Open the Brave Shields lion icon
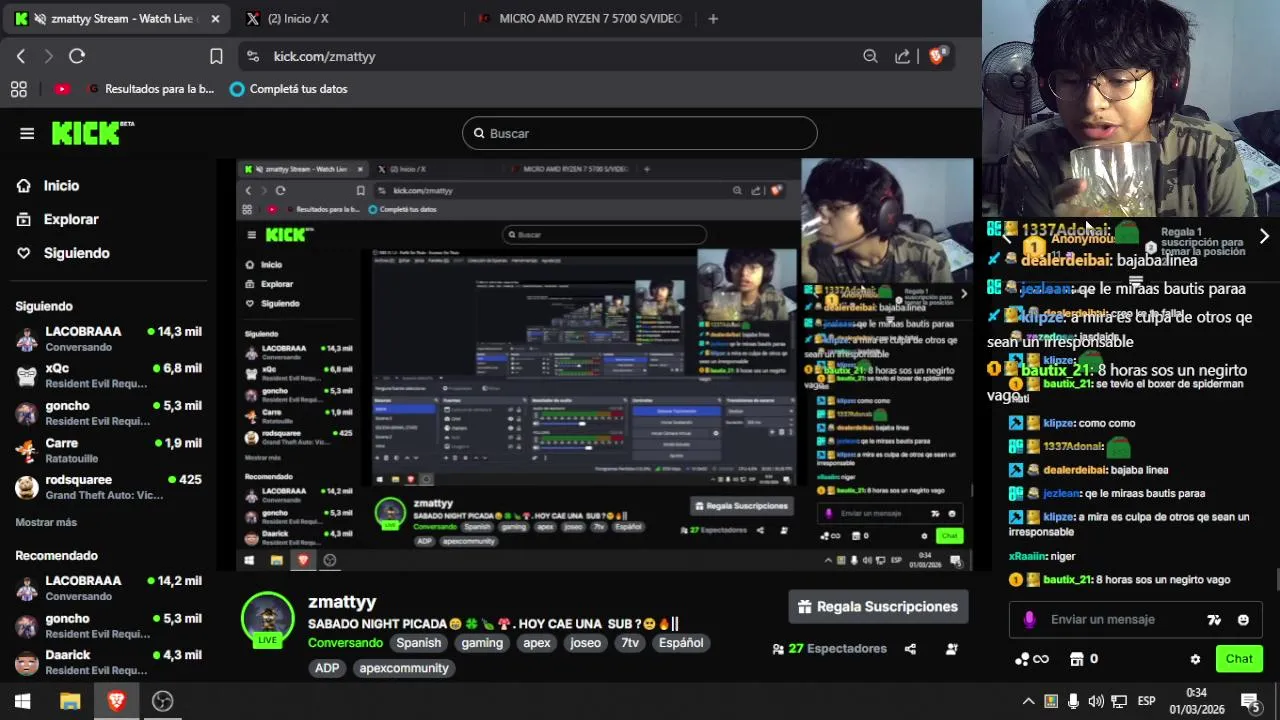The height and width of the screenshot is (720, 1280). (937, 56)
